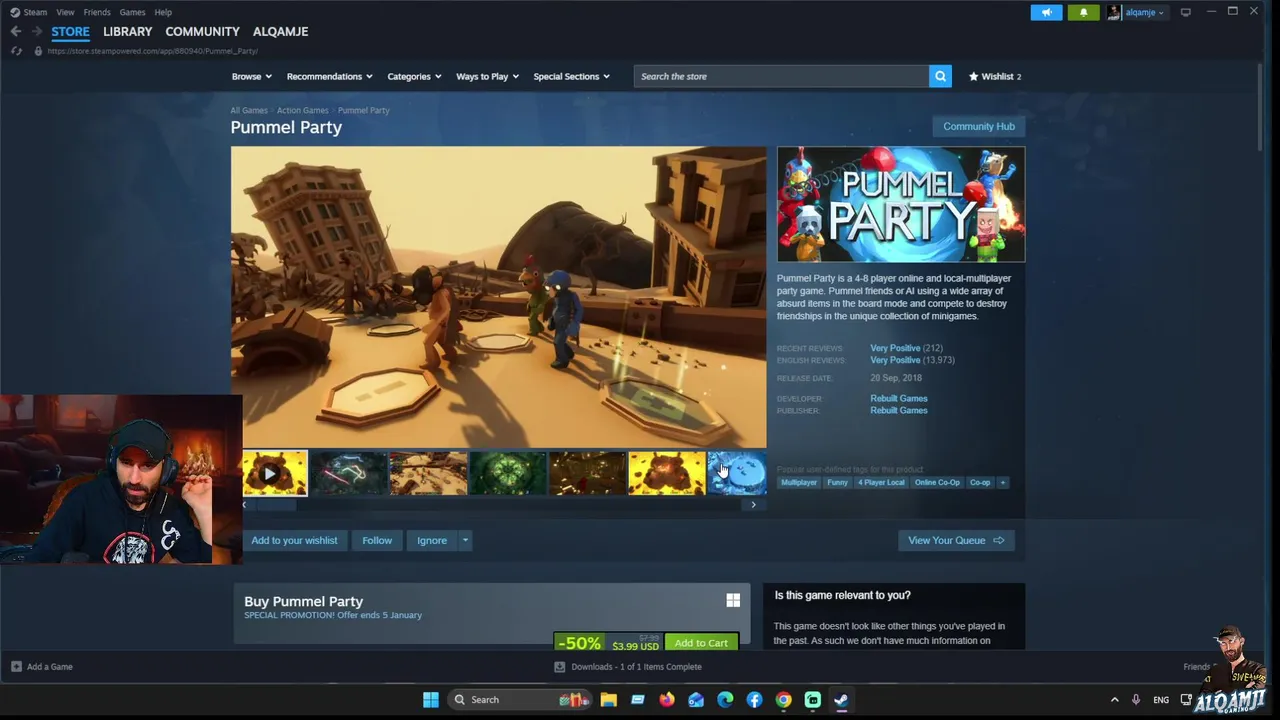Screen dimensions: 1280x720
Task: Open the View menu
Action: (65, 12)
